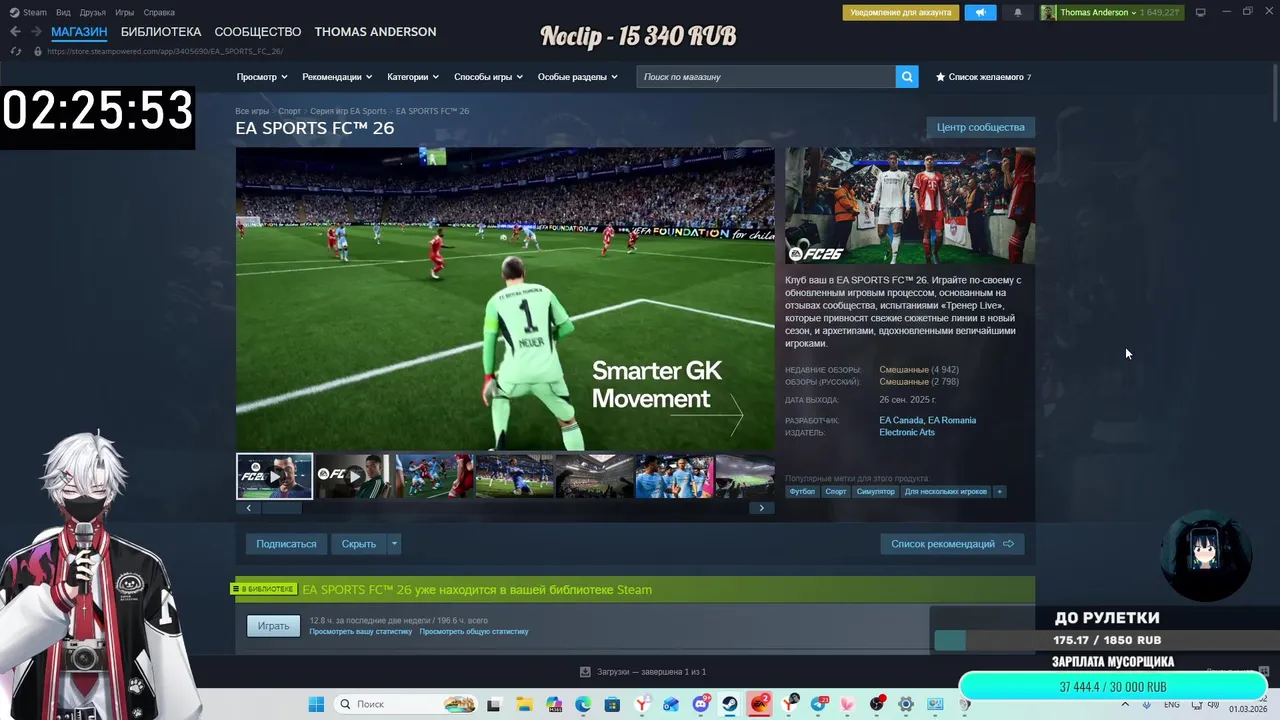This screenshot has width=1280, height=720.
Task: Add a tag with the plus button
Action: coord(999,492)
